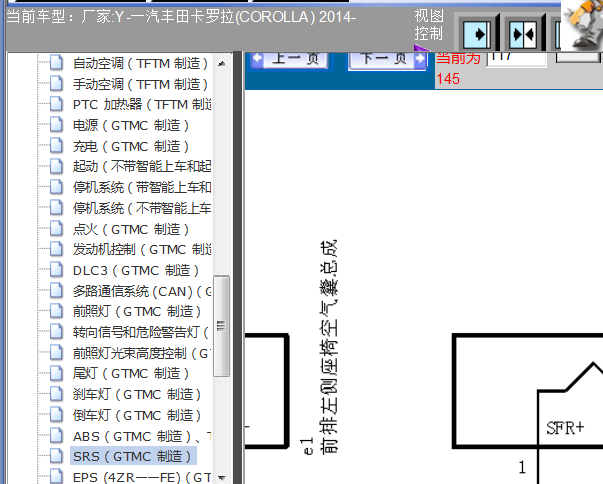Image resolution: width=603 pixels, height=484 pixels.
Task: Open 自动空调 (TFTM 制造) tree entry
Action: coord(140,63)
